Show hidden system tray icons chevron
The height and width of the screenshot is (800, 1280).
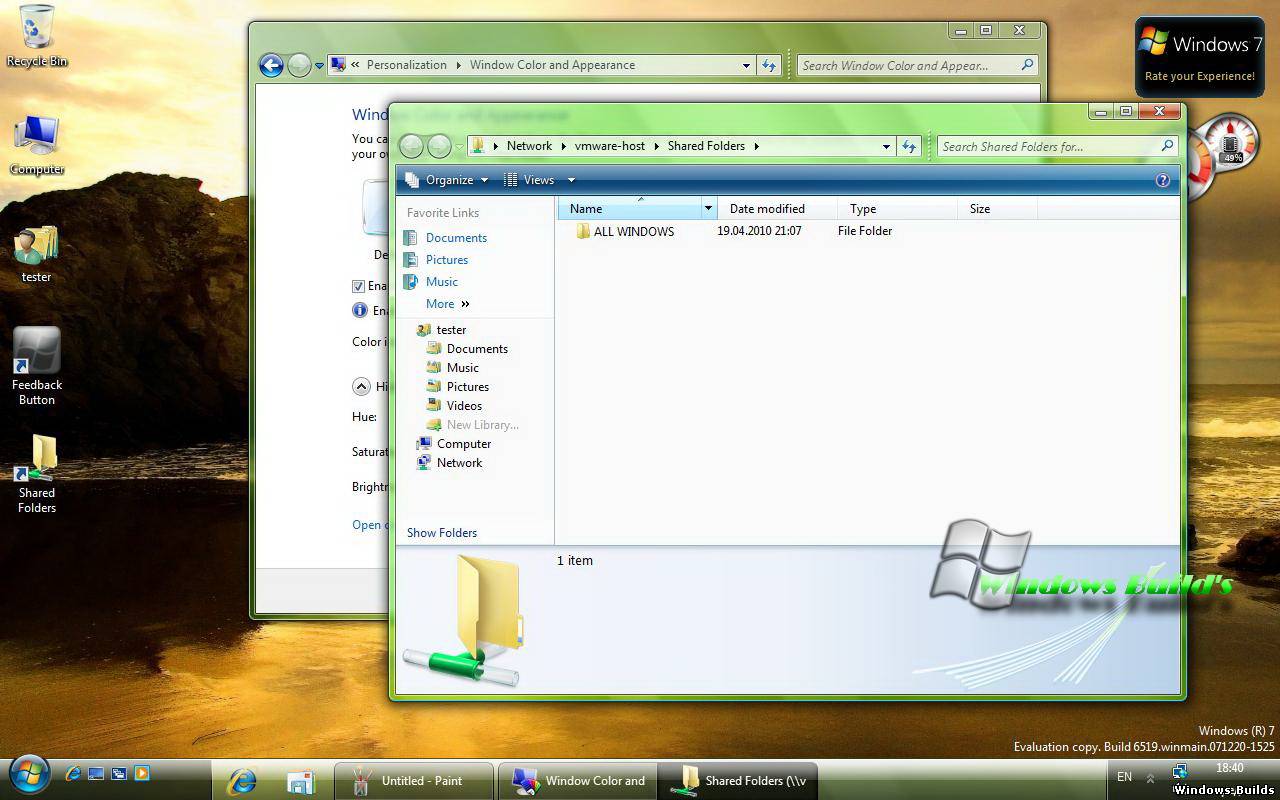1150,777
